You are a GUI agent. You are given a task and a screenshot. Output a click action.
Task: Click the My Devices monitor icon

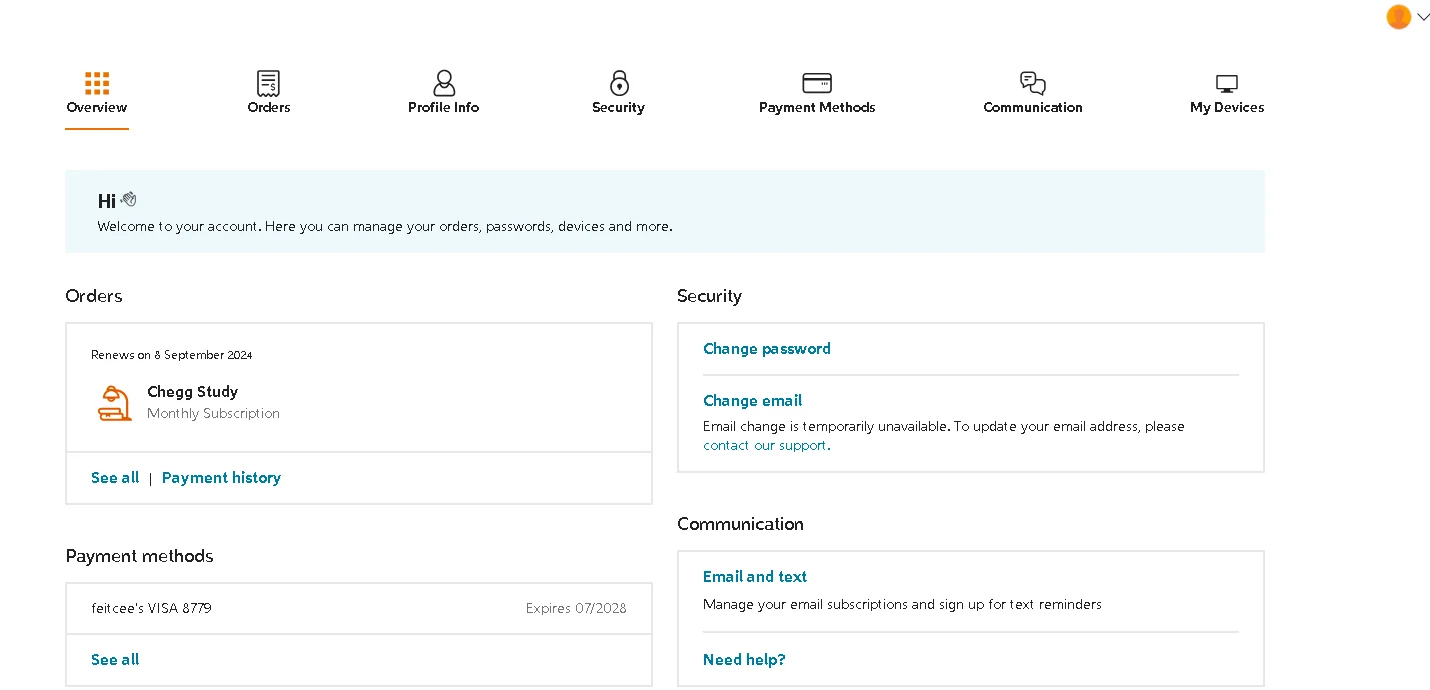pyautogui.click(x=1227, y=84)
